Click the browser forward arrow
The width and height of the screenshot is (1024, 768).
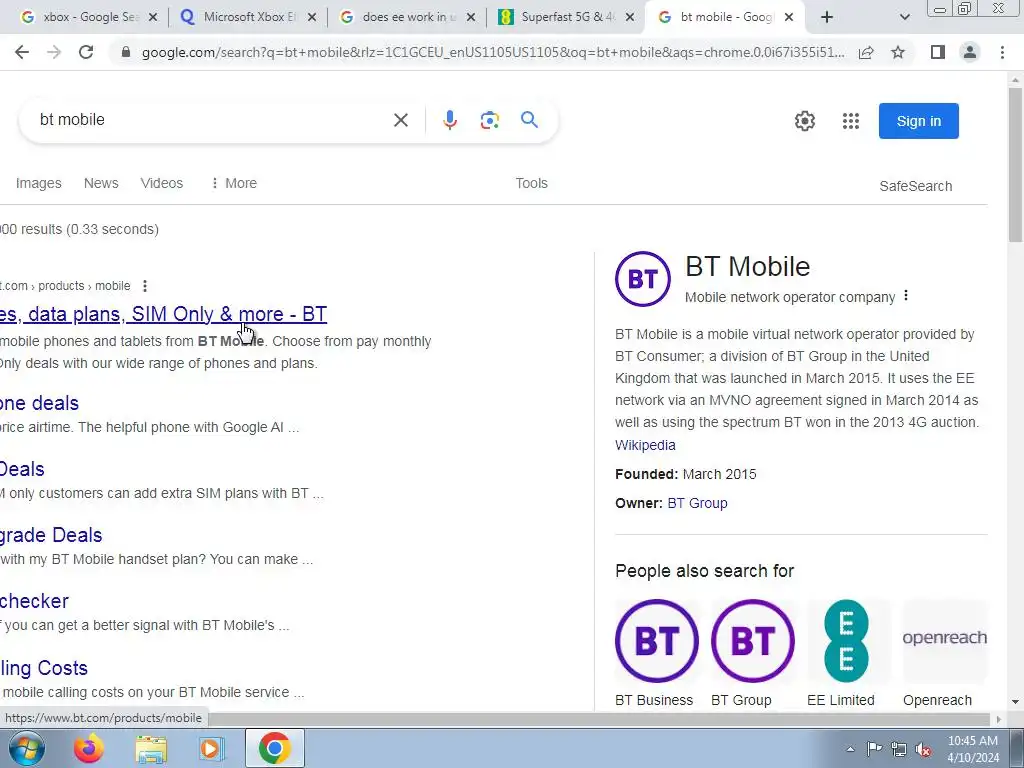[x=54, y=52]
